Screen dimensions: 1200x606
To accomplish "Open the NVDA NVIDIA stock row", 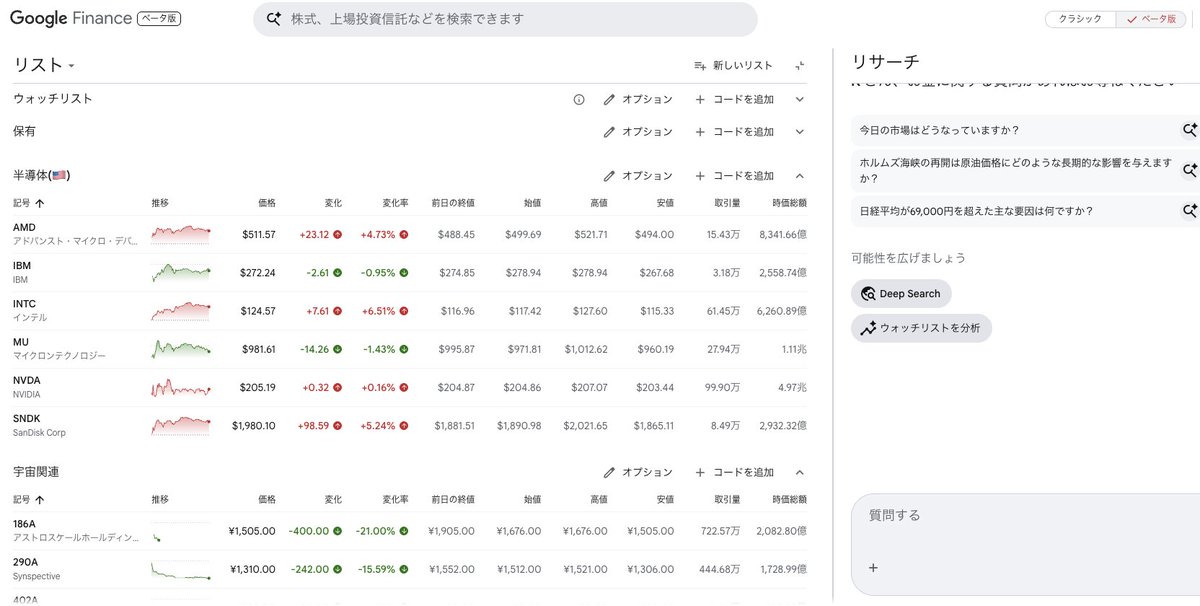I will click(409, 387).
